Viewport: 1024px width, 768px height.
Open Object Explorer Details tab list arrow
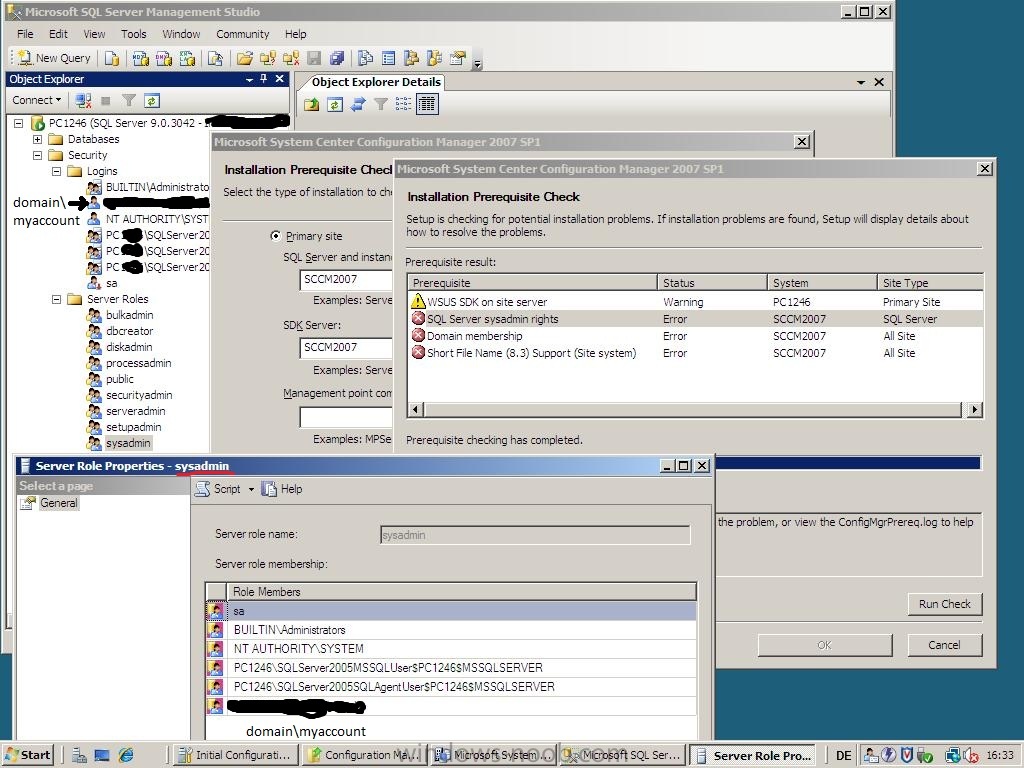(x=861, y=82)
